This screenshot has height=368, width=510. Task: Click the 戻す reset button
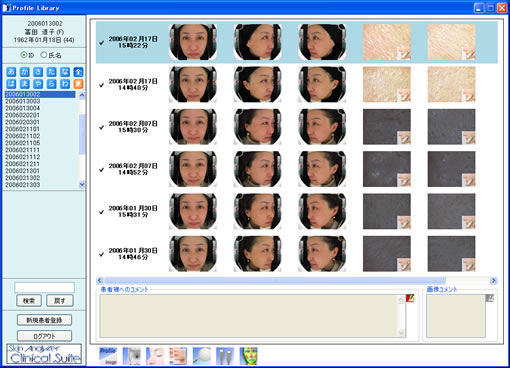click(x=60, y=301)
